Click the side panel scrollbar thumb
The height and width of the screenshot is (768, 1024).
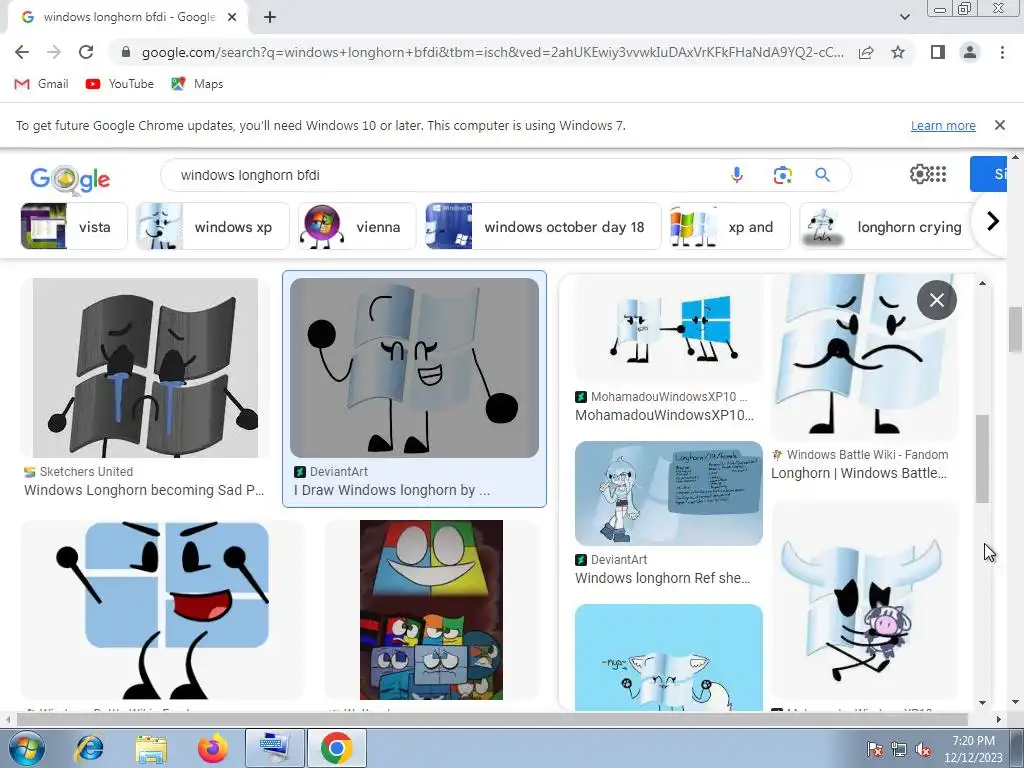click(982, 458)
